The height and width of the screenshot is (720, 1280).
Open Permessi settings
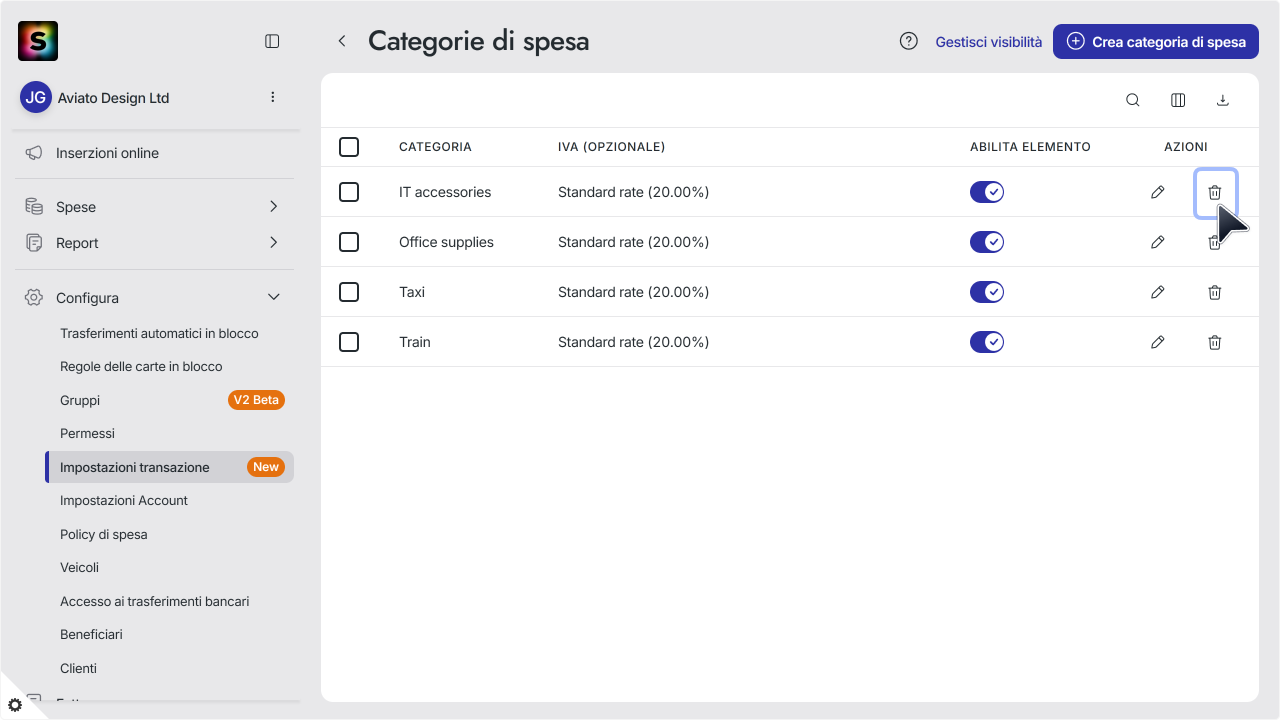coord(87,433)
